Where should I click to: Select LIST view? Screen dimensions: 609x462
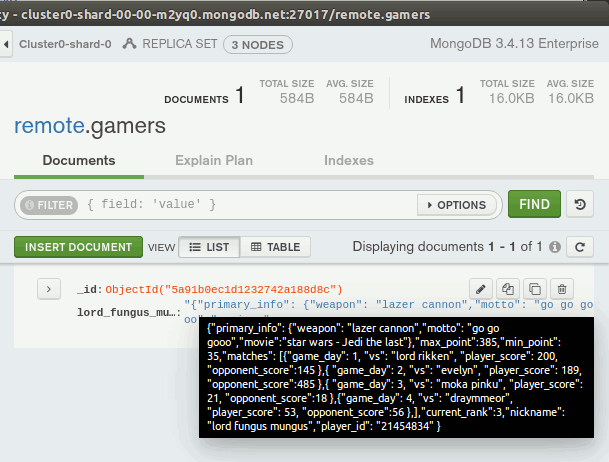tap(209, 247)
